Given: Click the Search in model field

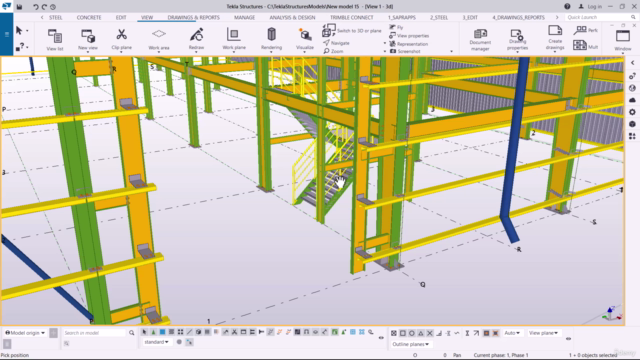Looking at the screenshot, I should click(94, 333).
